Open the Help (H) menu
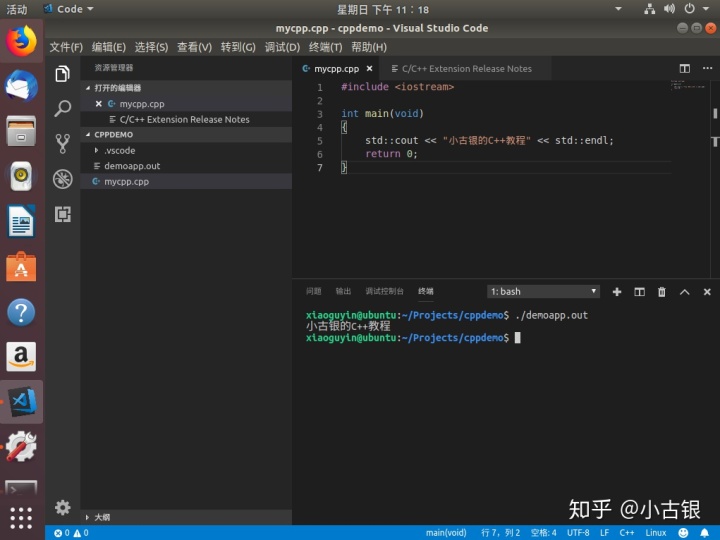The height and width of the screenshot is (540, 720). click(369, 47)
